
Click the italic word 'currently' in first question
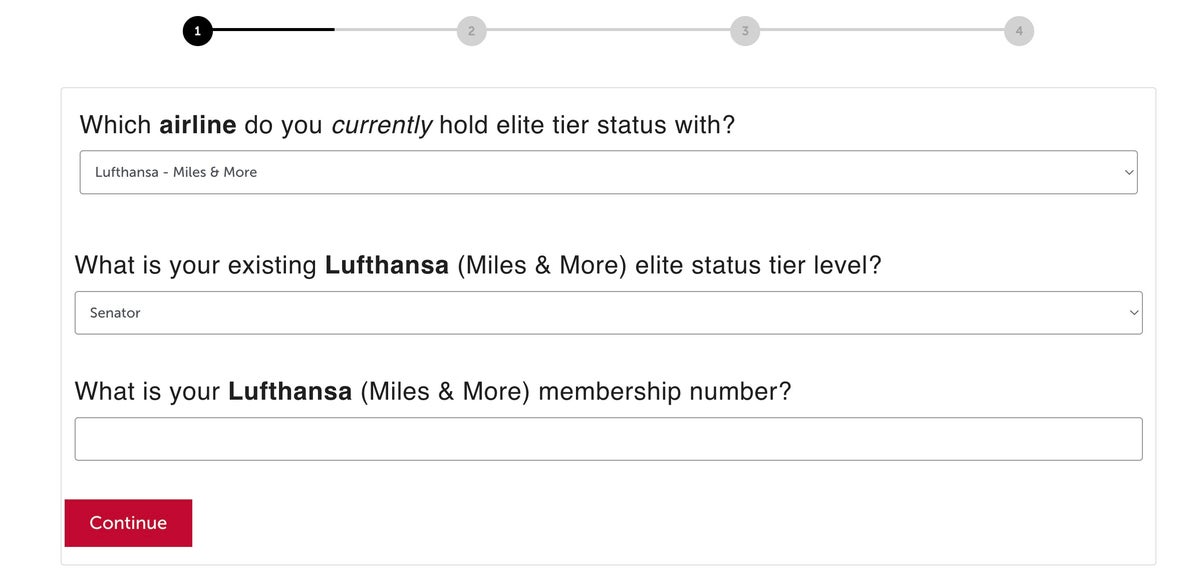click(x=381, y=125)
